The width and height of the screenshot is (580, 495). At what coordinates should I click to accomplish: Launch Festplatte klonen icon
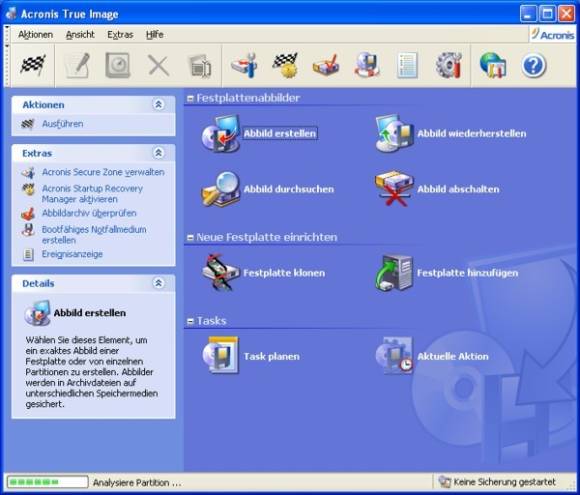(x=221, y=273)
